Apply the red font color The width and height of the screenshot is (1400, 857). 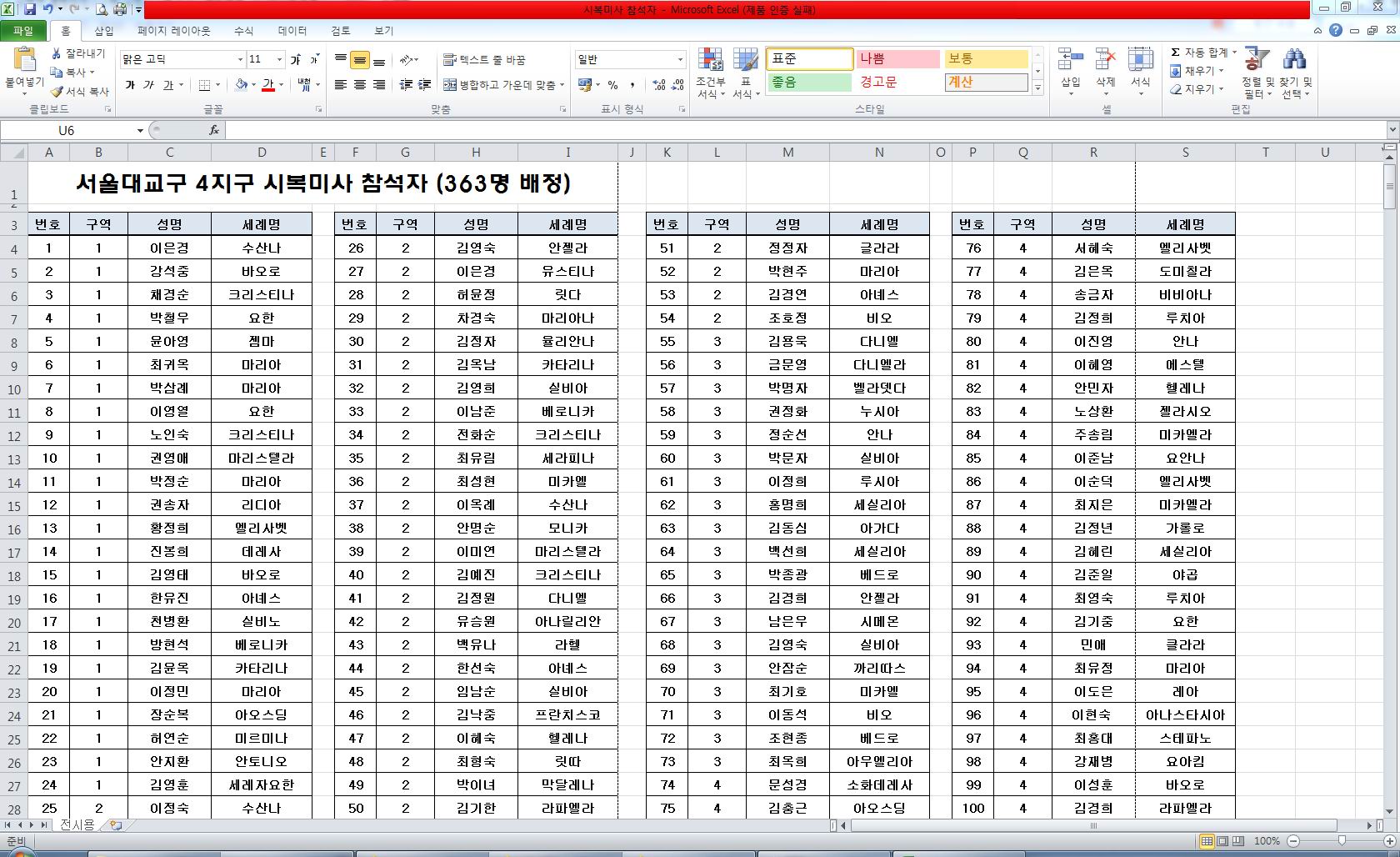point(268,84)
